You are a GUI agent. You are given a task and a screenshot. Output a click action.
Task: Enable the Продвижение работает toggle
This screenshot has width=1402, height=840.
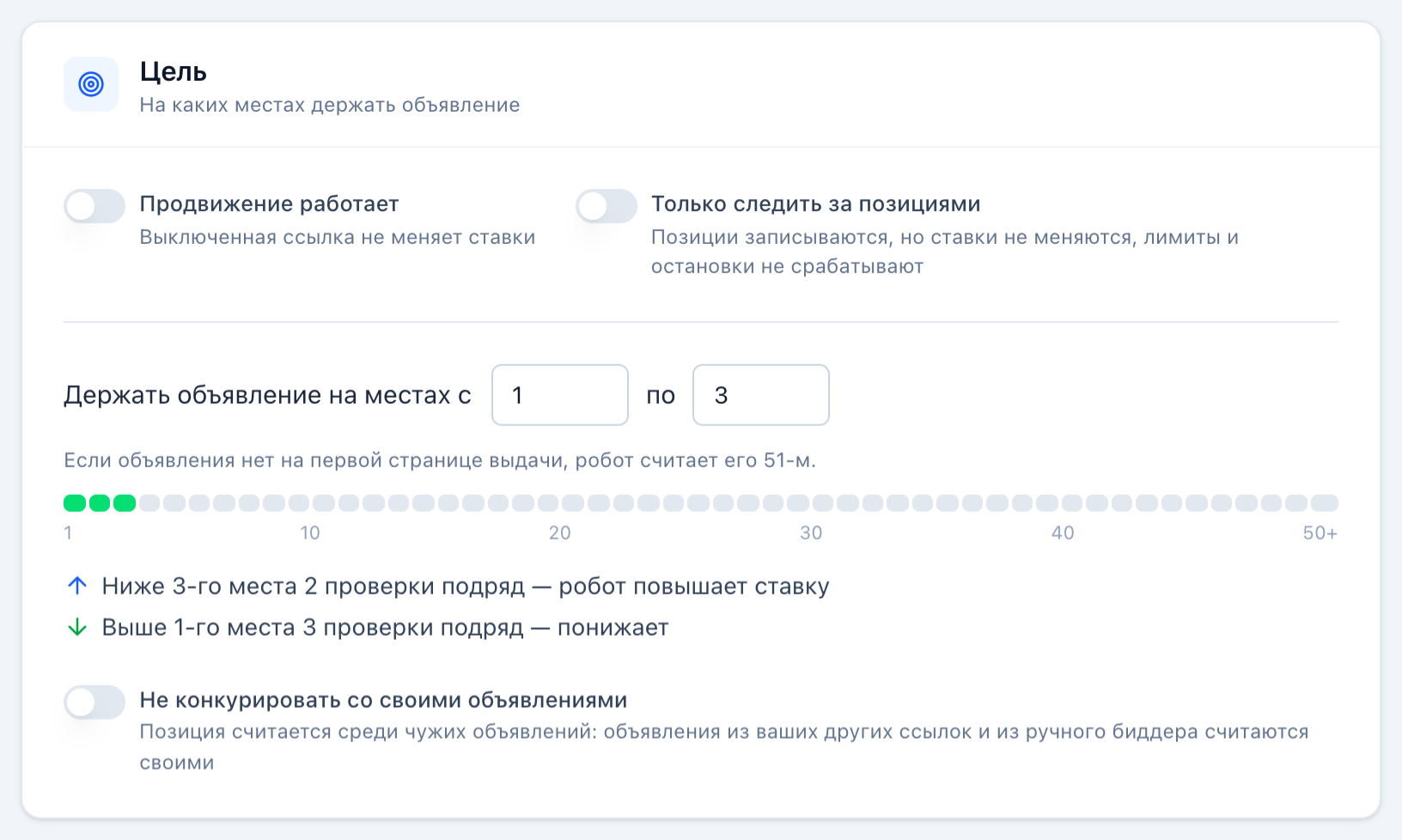click(94, 206)
